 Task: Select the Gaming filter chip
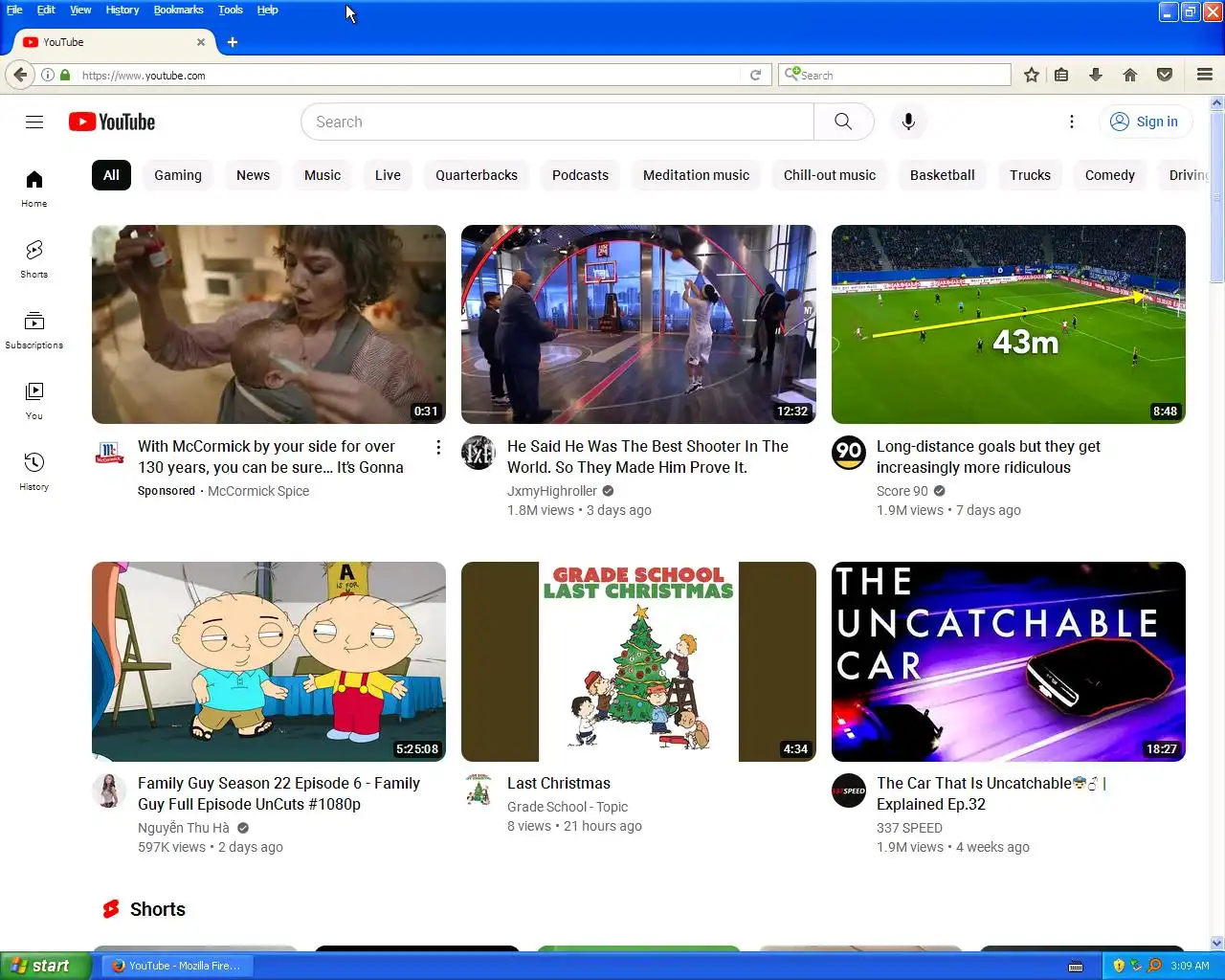178,175
